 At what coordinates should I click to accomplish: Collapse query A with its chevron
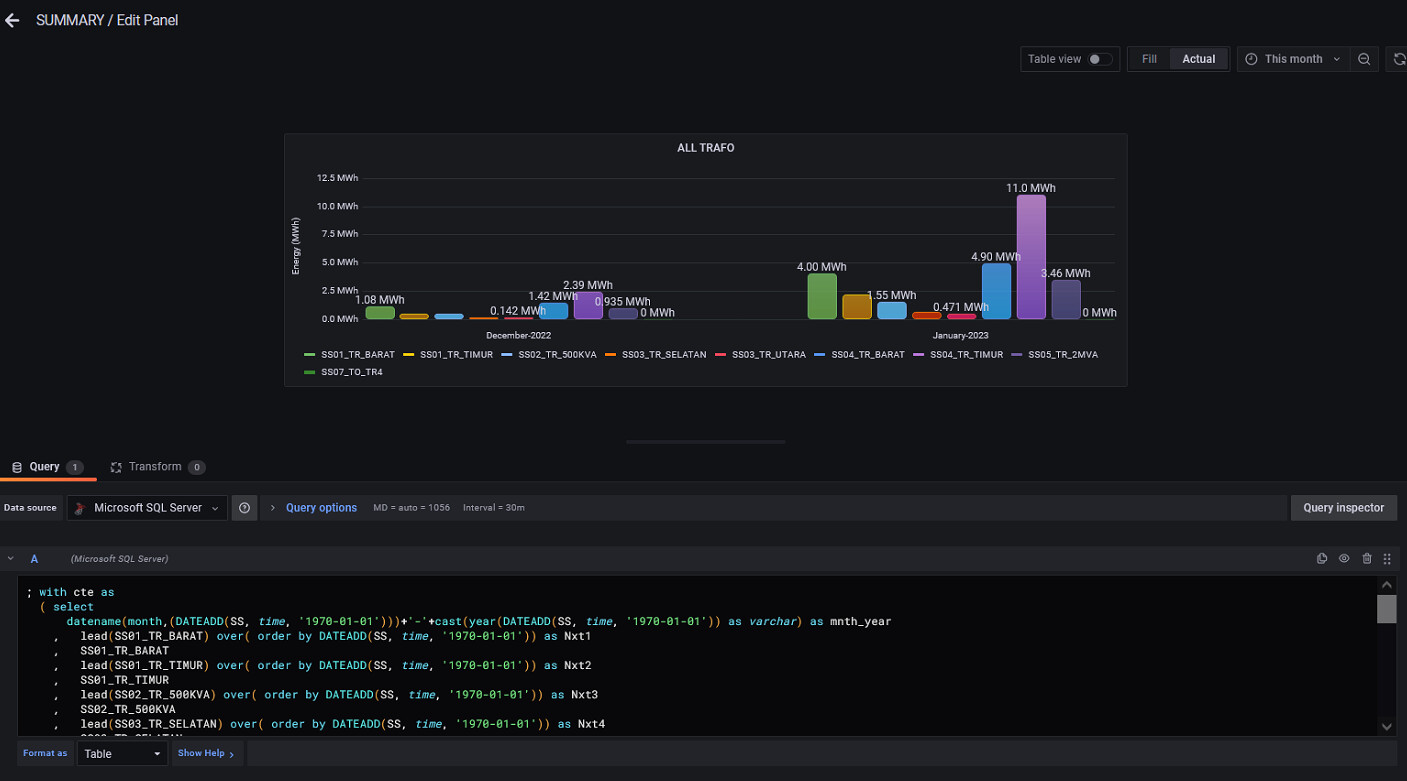(x=10, y=559)
